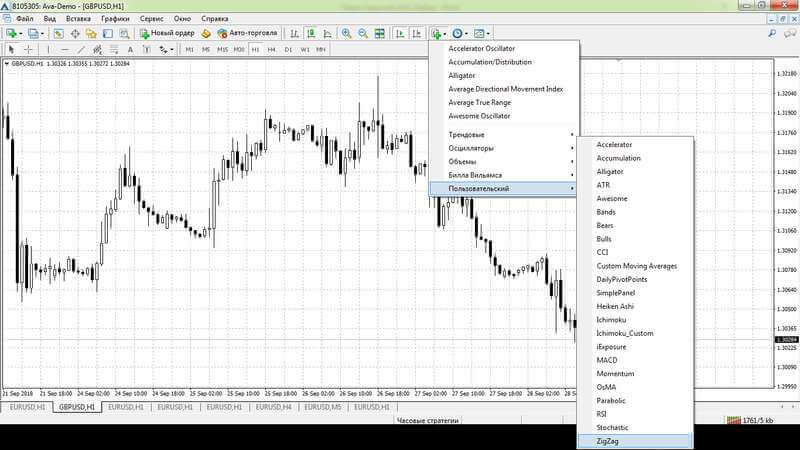Switch to M1 timeframe
800x450 pixels.
pos(189,49)
